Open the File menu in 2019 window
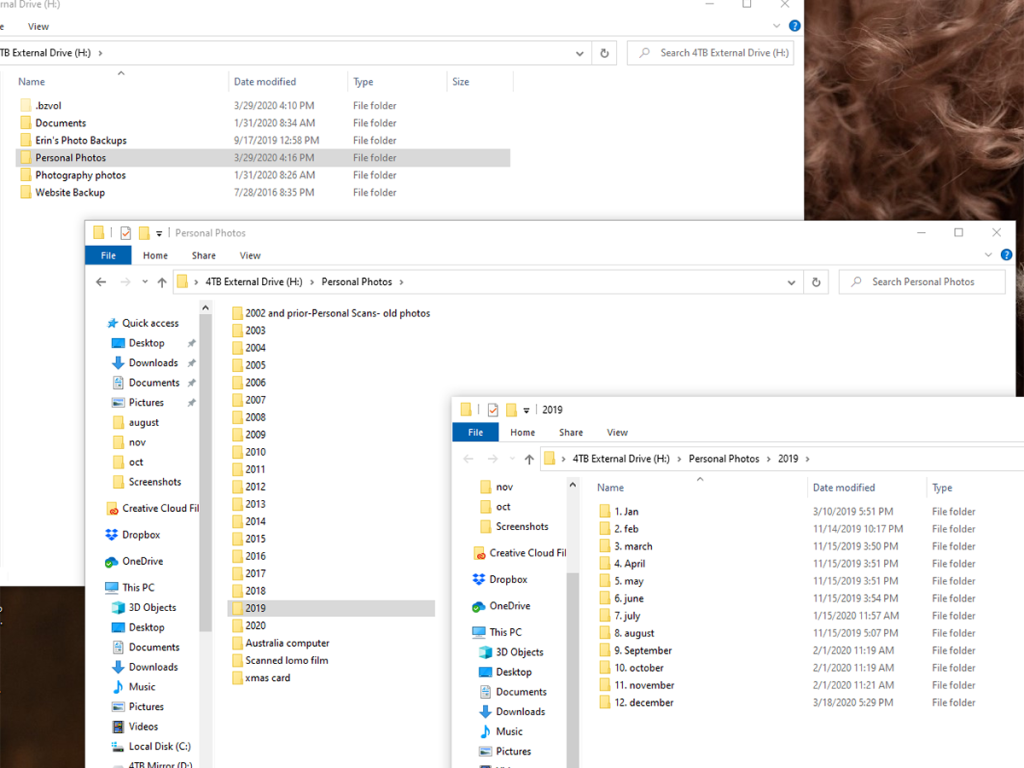This screenshot has width=1024, height=768. tap(475, 432)
